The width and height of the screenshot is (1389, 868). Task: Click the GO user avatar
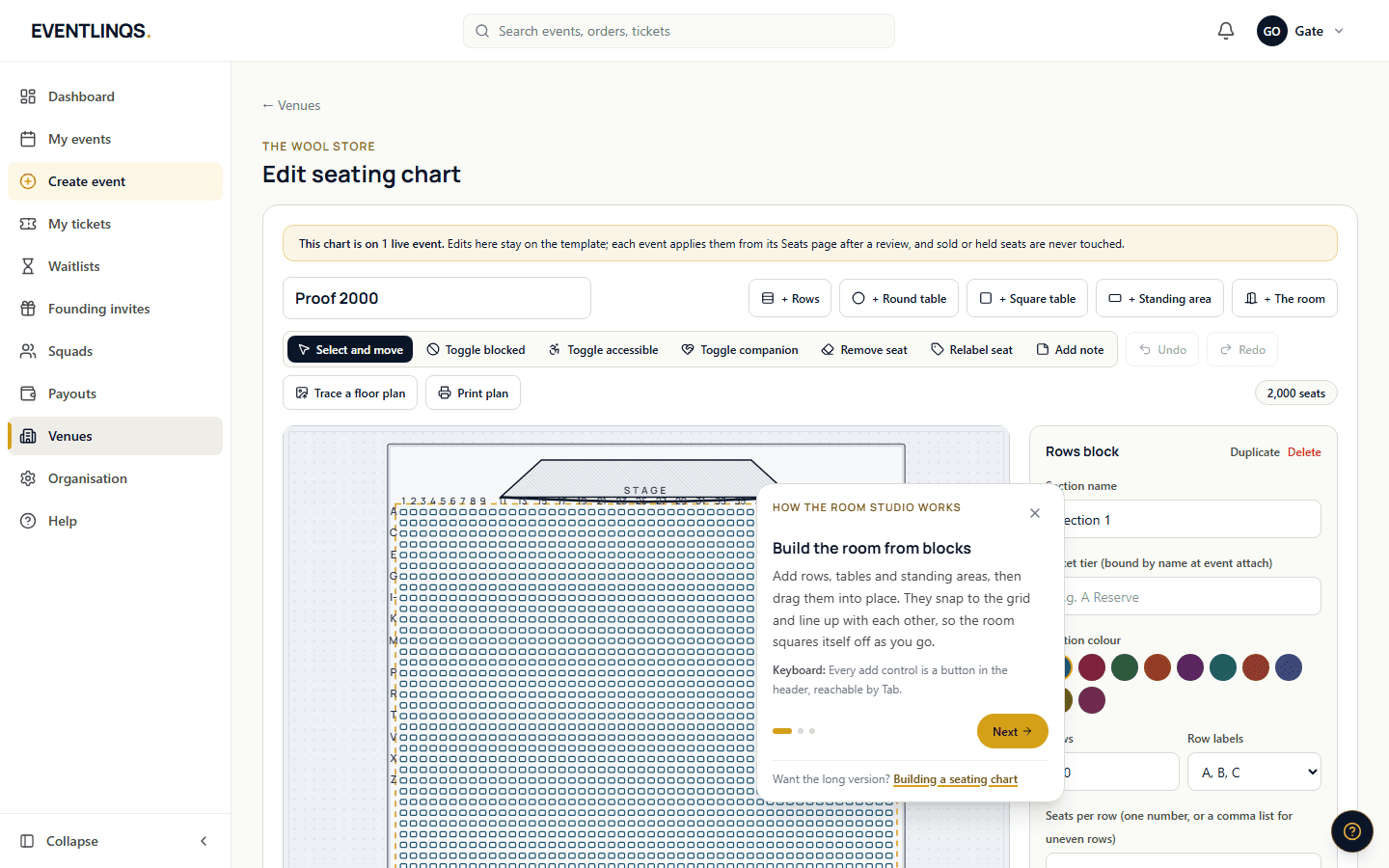coord(1271,31)
